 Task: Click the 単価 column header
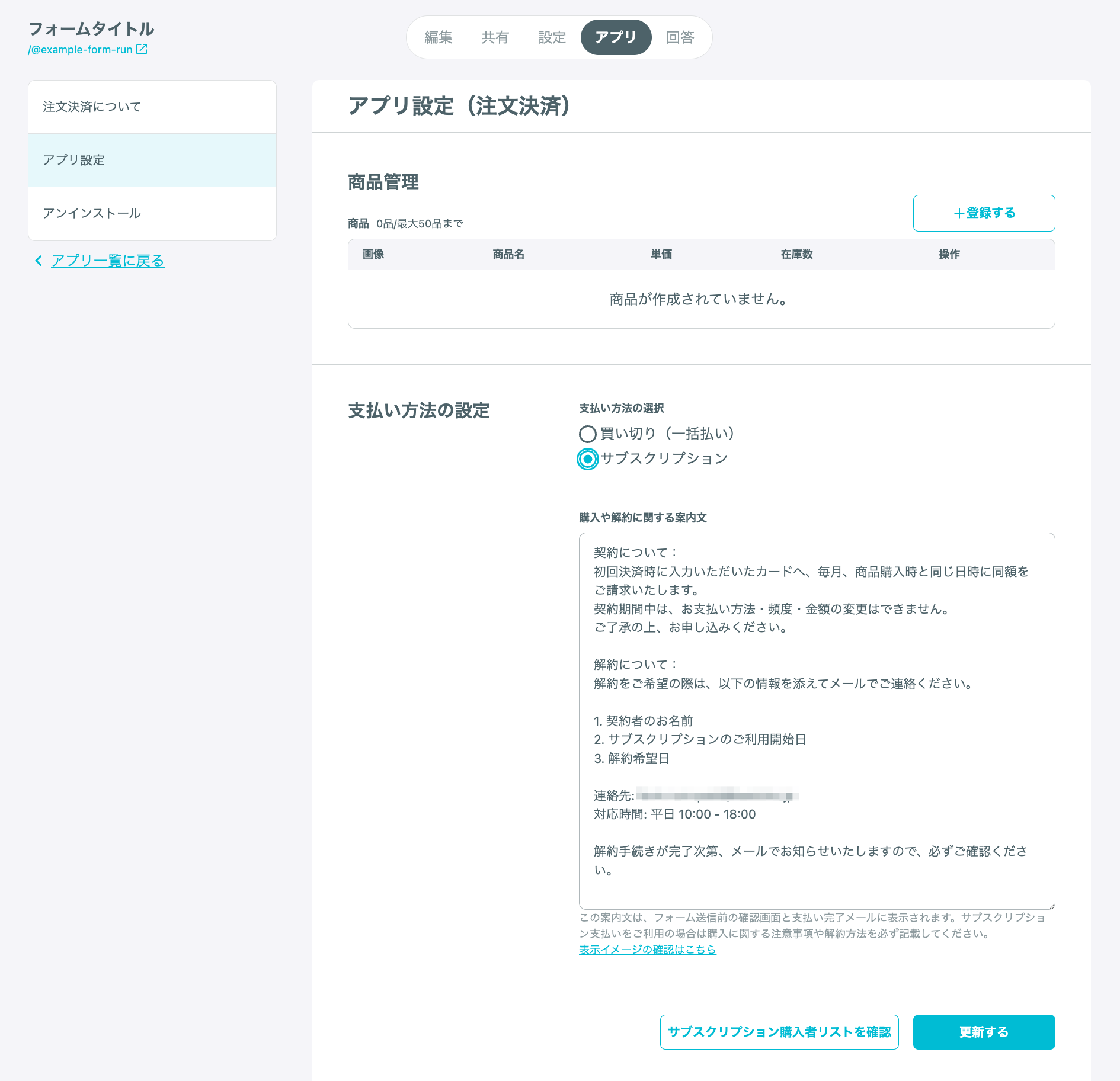[x=661, y=254]
